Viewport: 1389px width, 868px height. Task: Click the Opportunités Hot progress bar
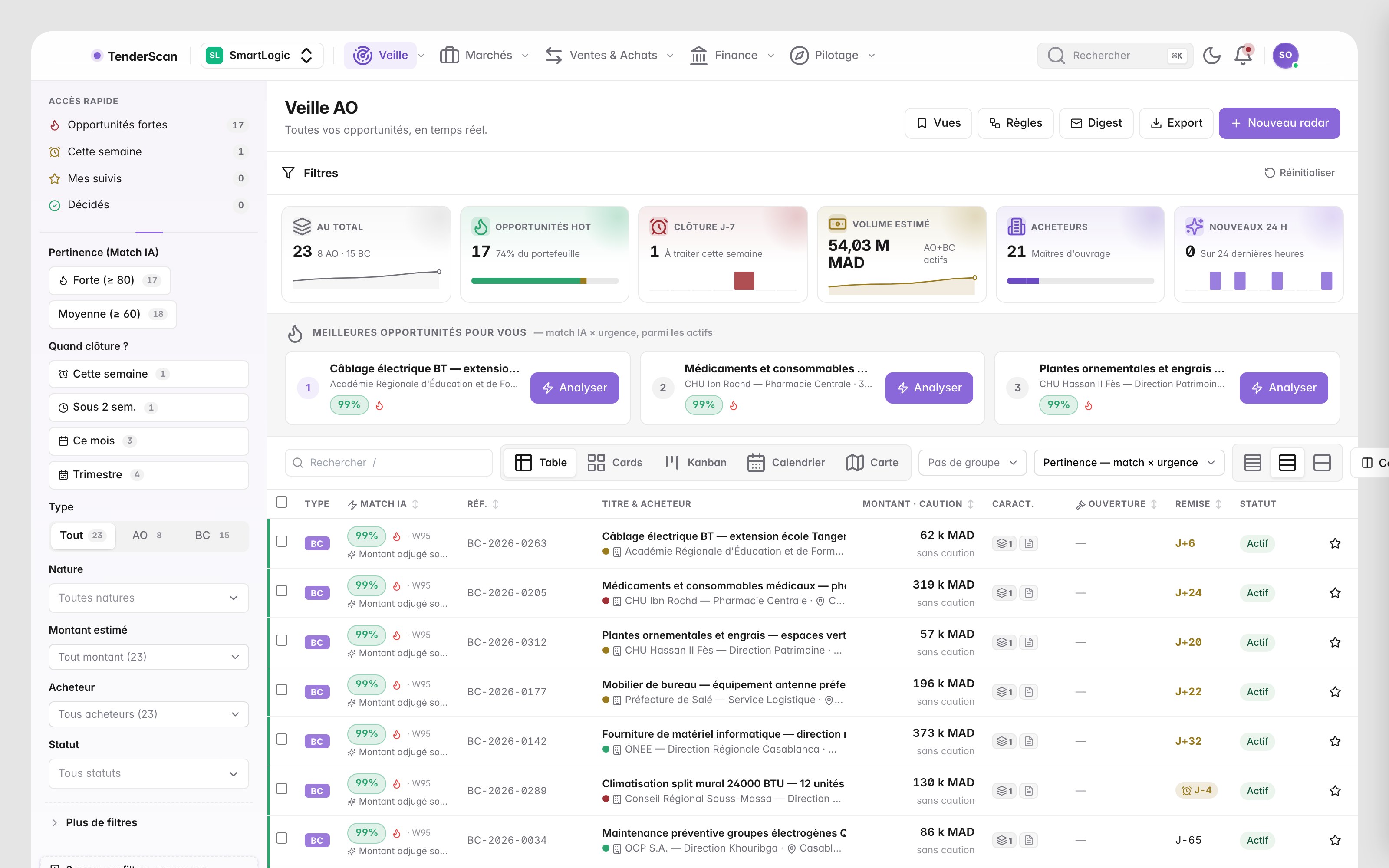(x=545, y=281)
